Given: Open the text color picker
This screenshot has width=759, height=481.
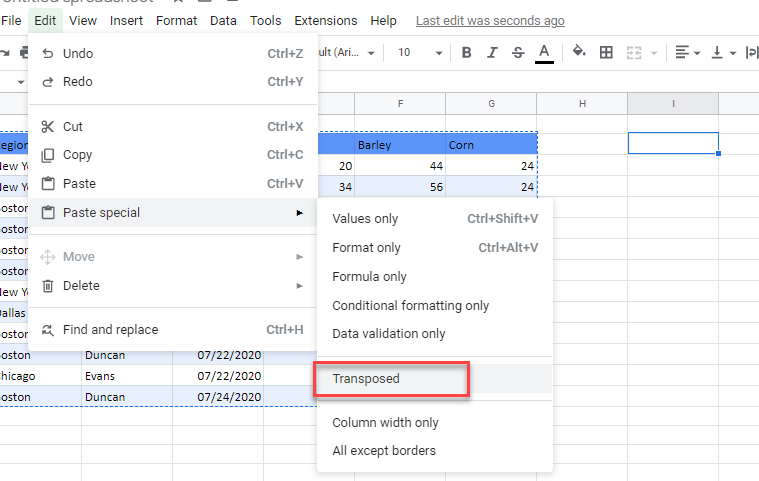Looking at the screenshot, I should (544, 53).
